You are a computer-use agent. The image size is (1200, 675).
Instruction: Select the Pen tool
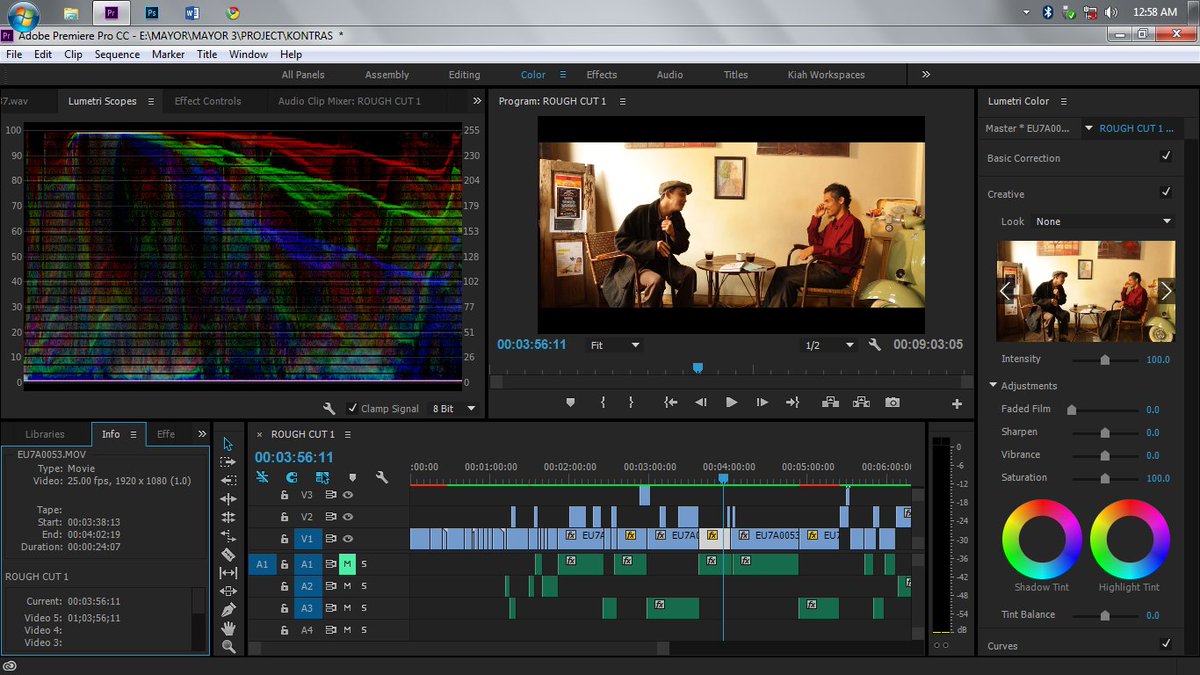tap(228, 610)
